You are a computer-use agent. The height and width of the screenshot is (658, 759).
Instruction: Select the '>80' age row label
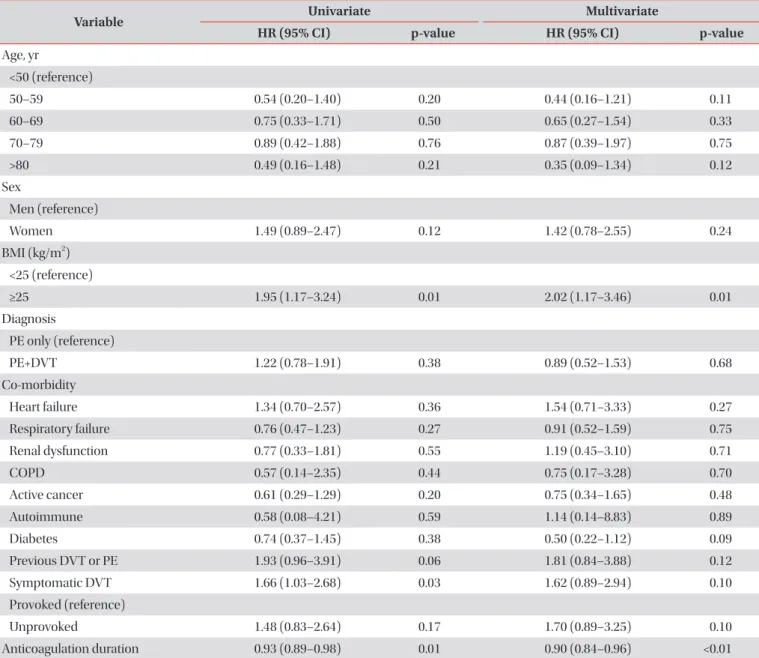(19, 165)
